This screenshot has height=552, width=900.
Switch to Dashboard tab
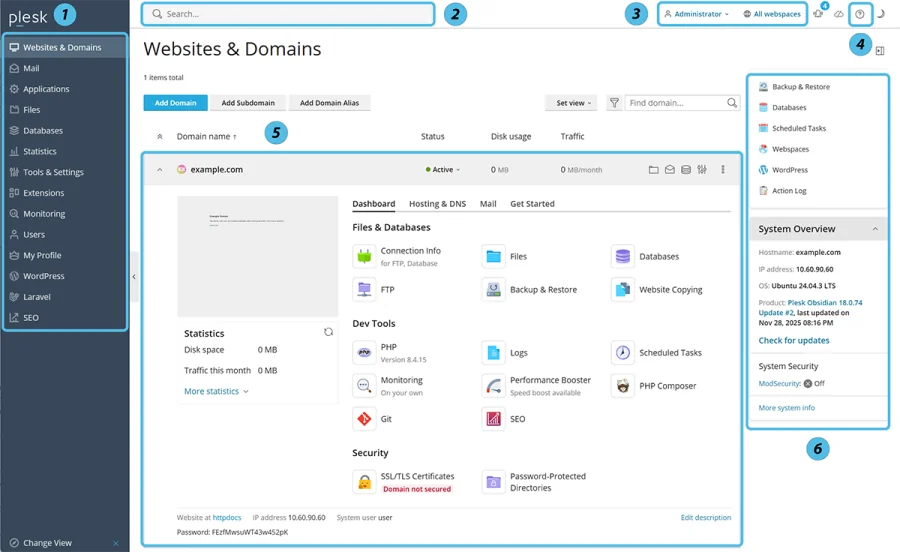point(374,204)
